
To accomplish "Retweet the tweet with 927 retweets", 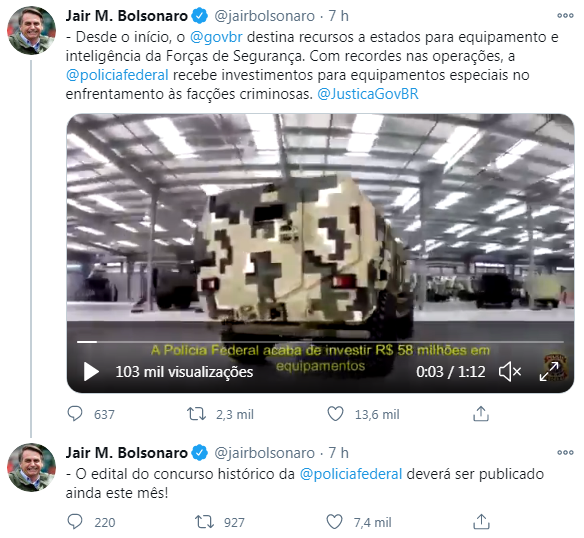I will pyautogui.click(x=204, y=522).
